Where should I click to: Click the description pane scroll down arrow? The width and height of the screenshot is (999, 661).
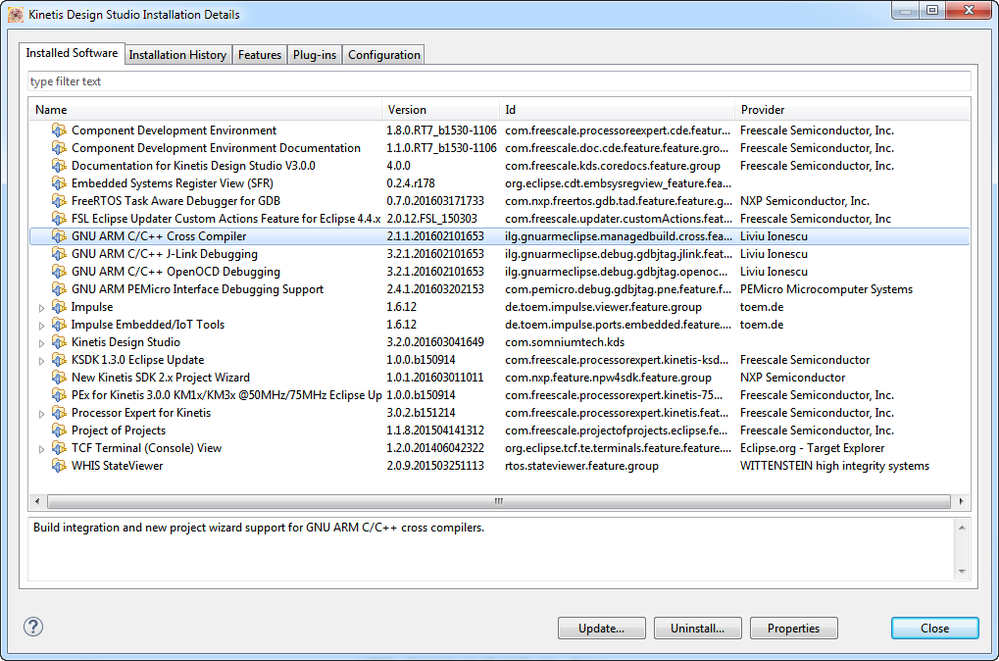(962, 572)
